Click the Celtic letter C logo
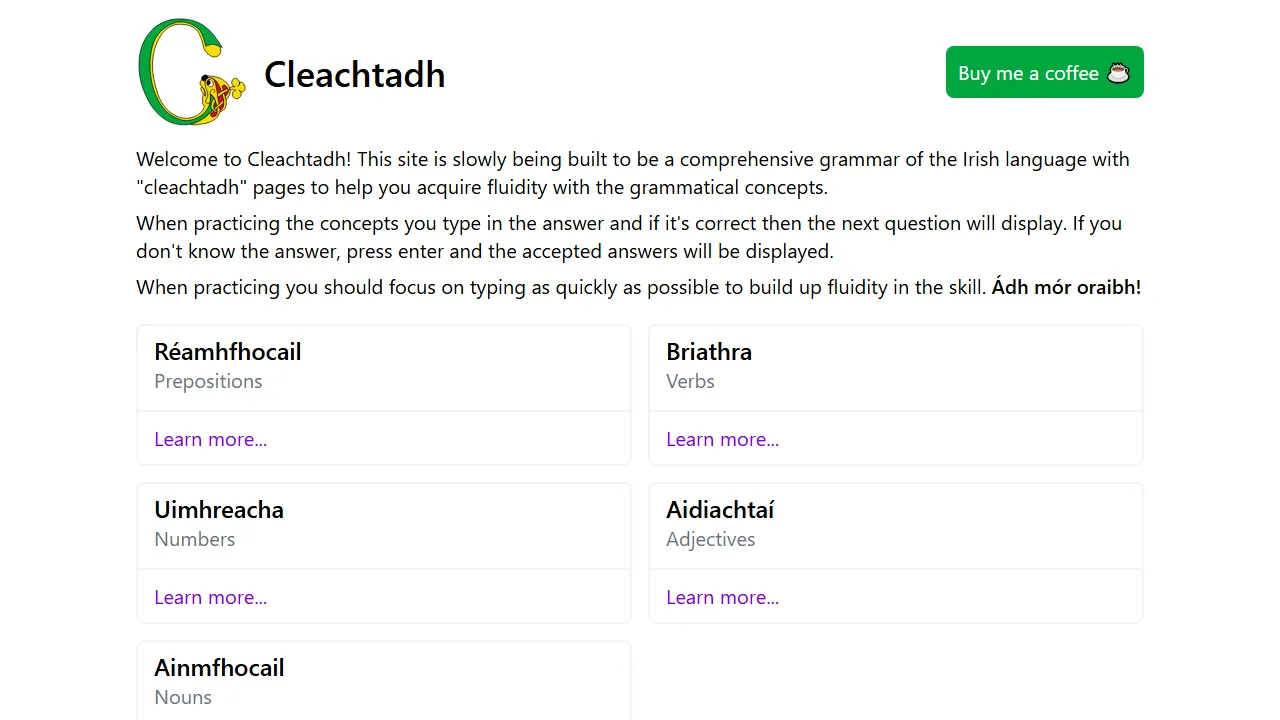Image resolution: width=1280 pixels, height=720 pixels. (192, 71)
